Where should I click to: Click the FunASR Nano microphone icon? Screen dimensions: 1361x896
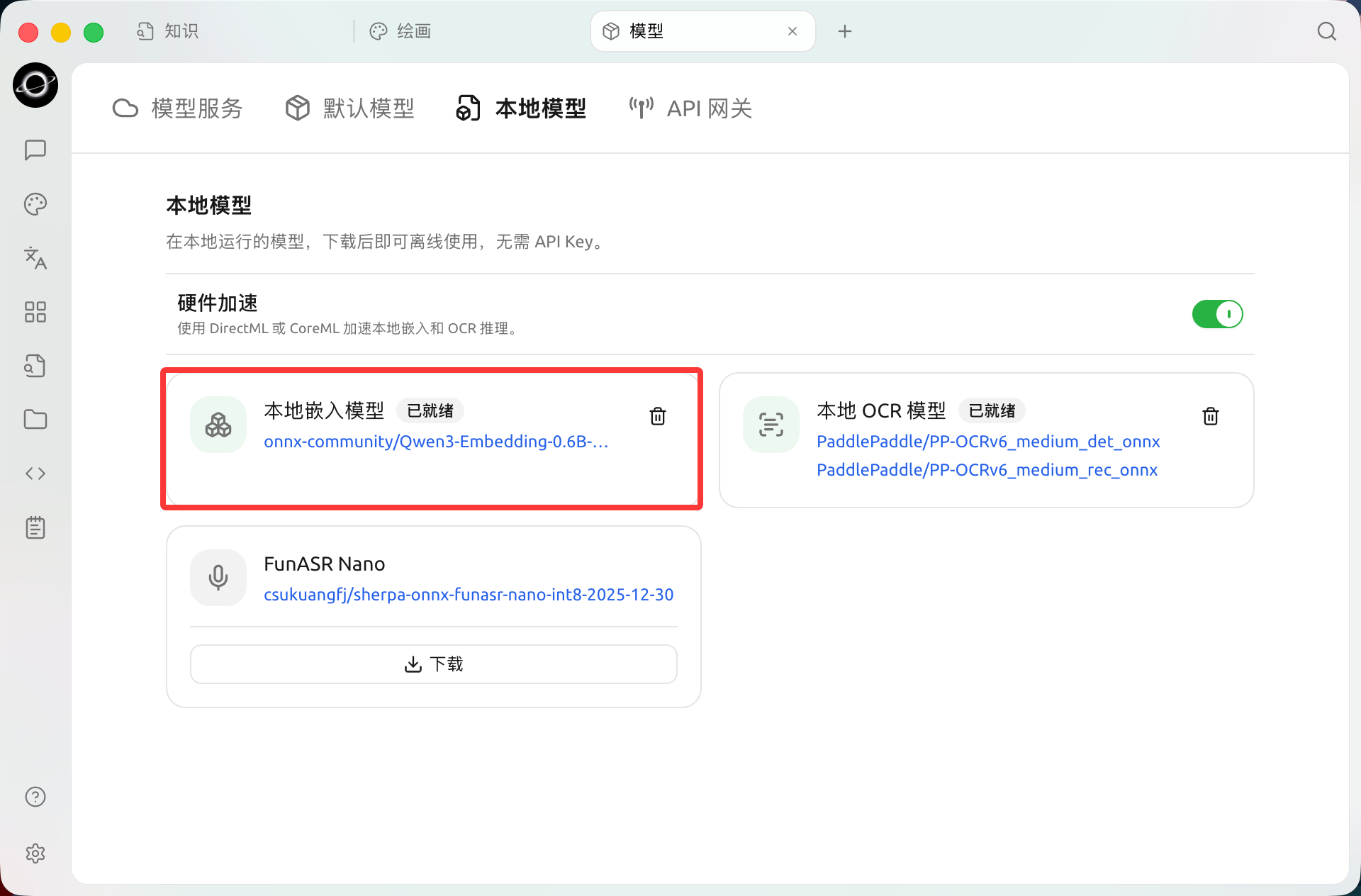click(218, 578)
